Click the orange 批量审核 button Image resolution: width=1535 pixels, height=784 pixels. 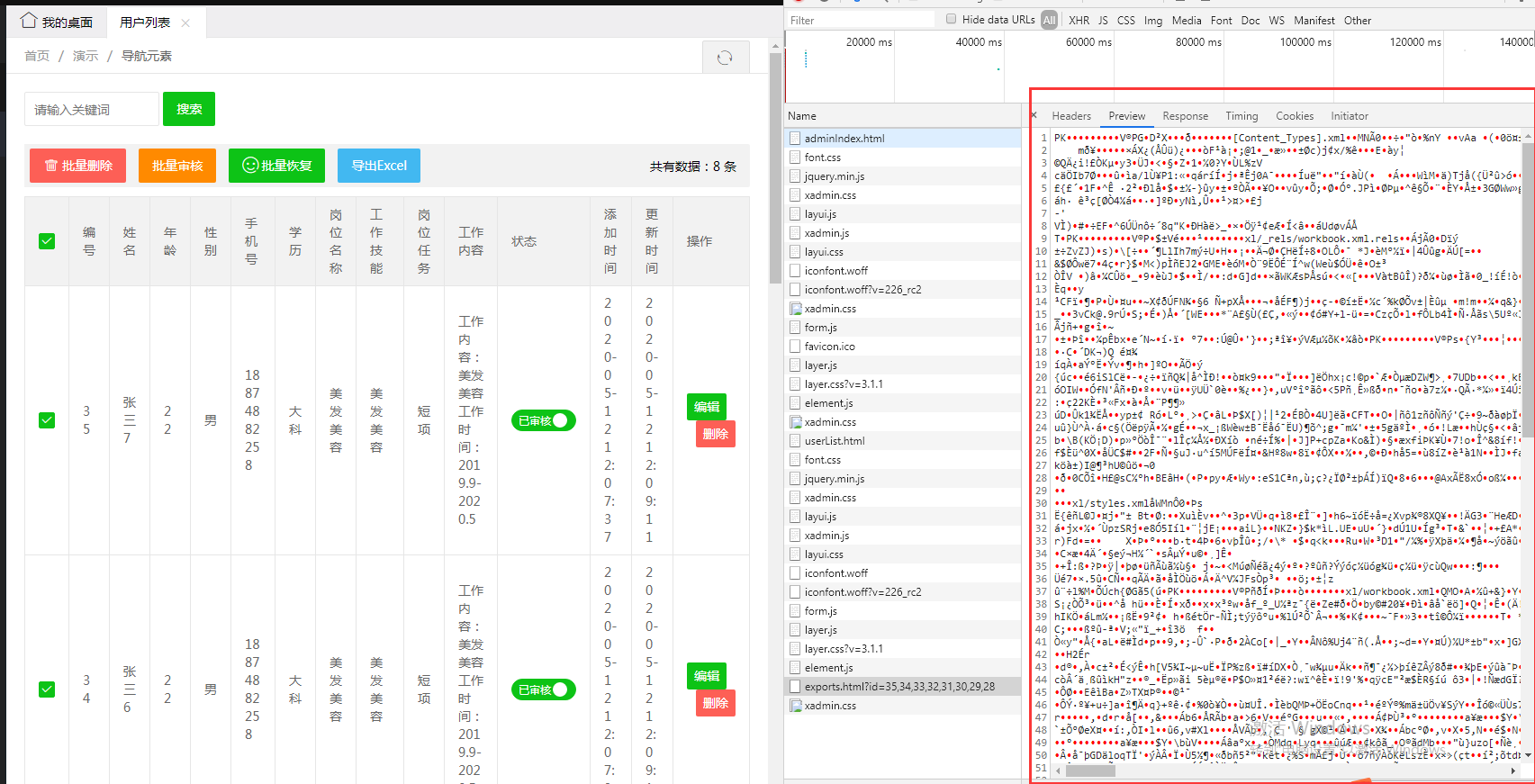[x=177, y=166]
